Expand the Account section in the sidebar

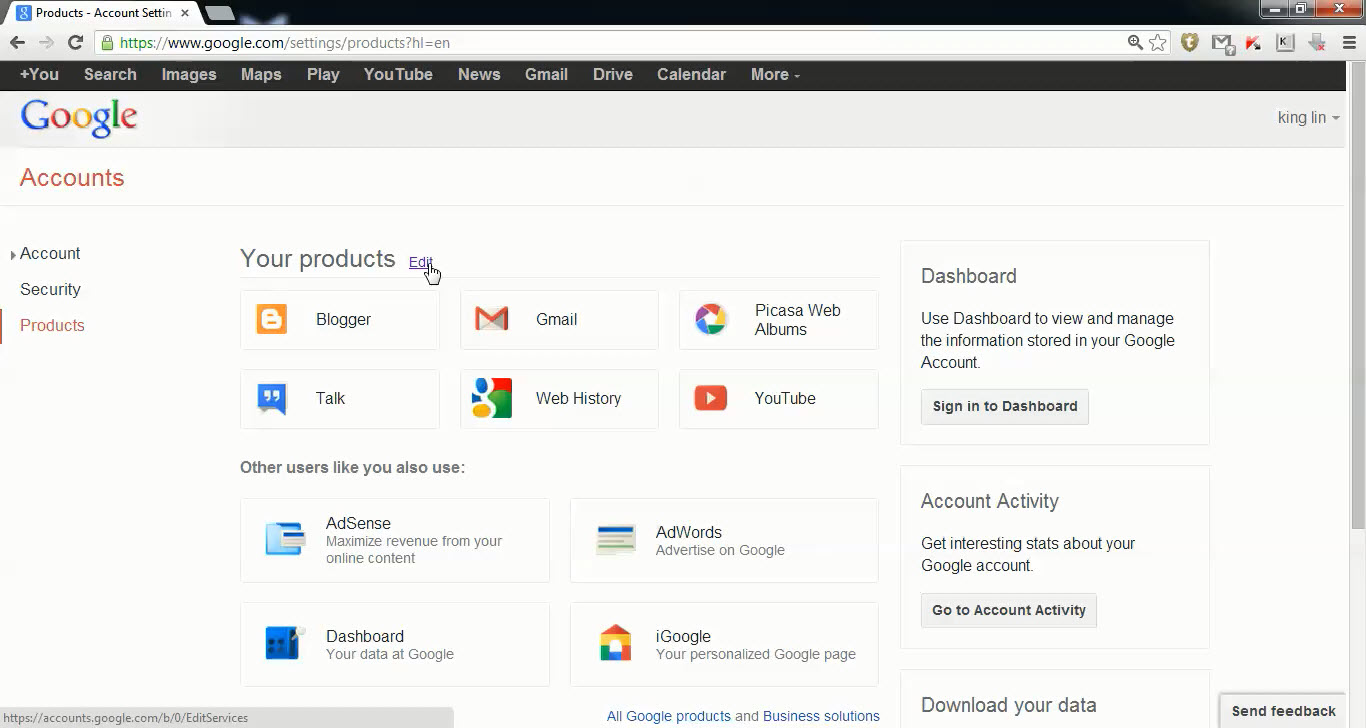(50, 253)
